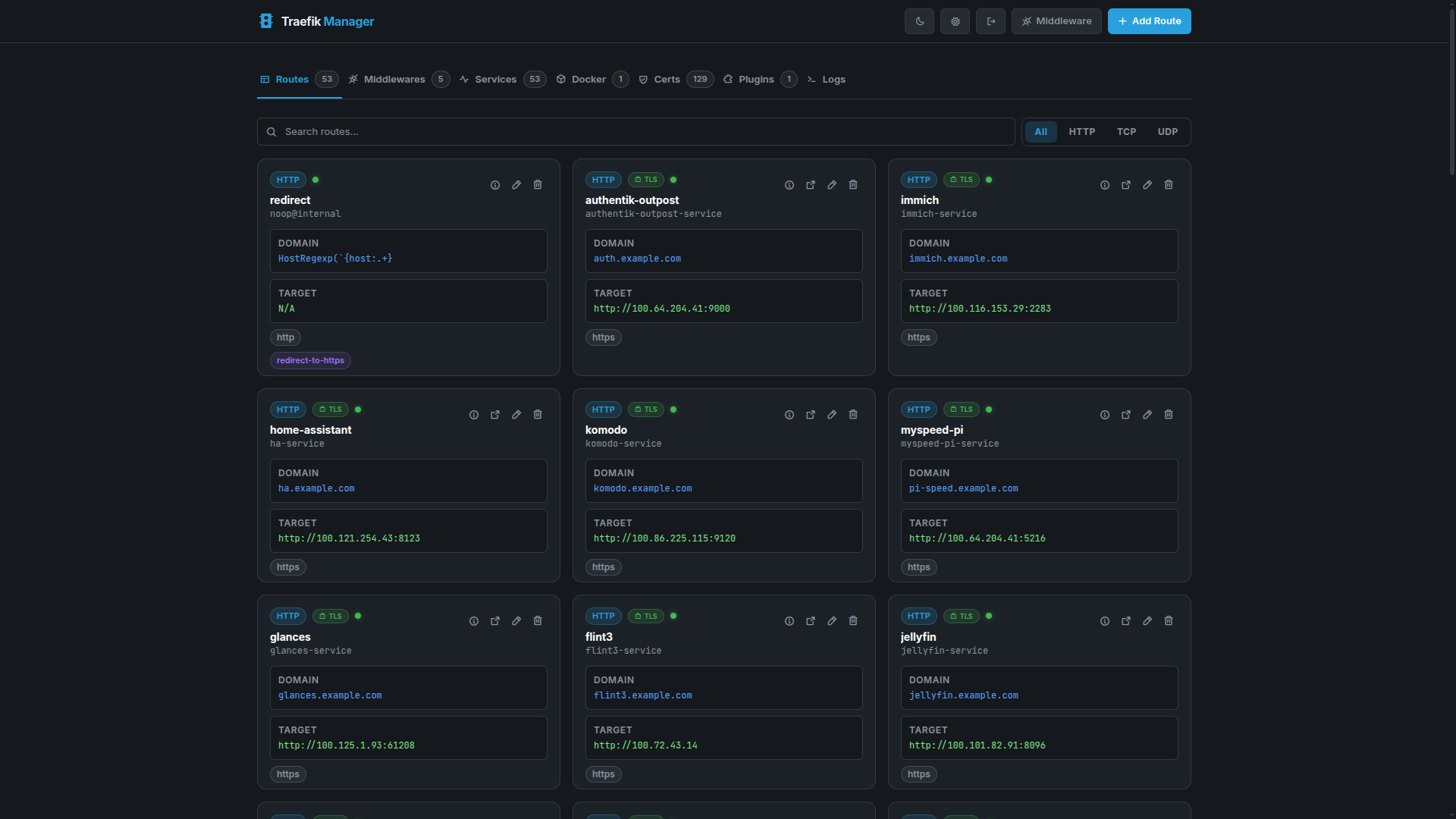Open the Certs tab
The image size is (1456, 819).
coord(667,79)
